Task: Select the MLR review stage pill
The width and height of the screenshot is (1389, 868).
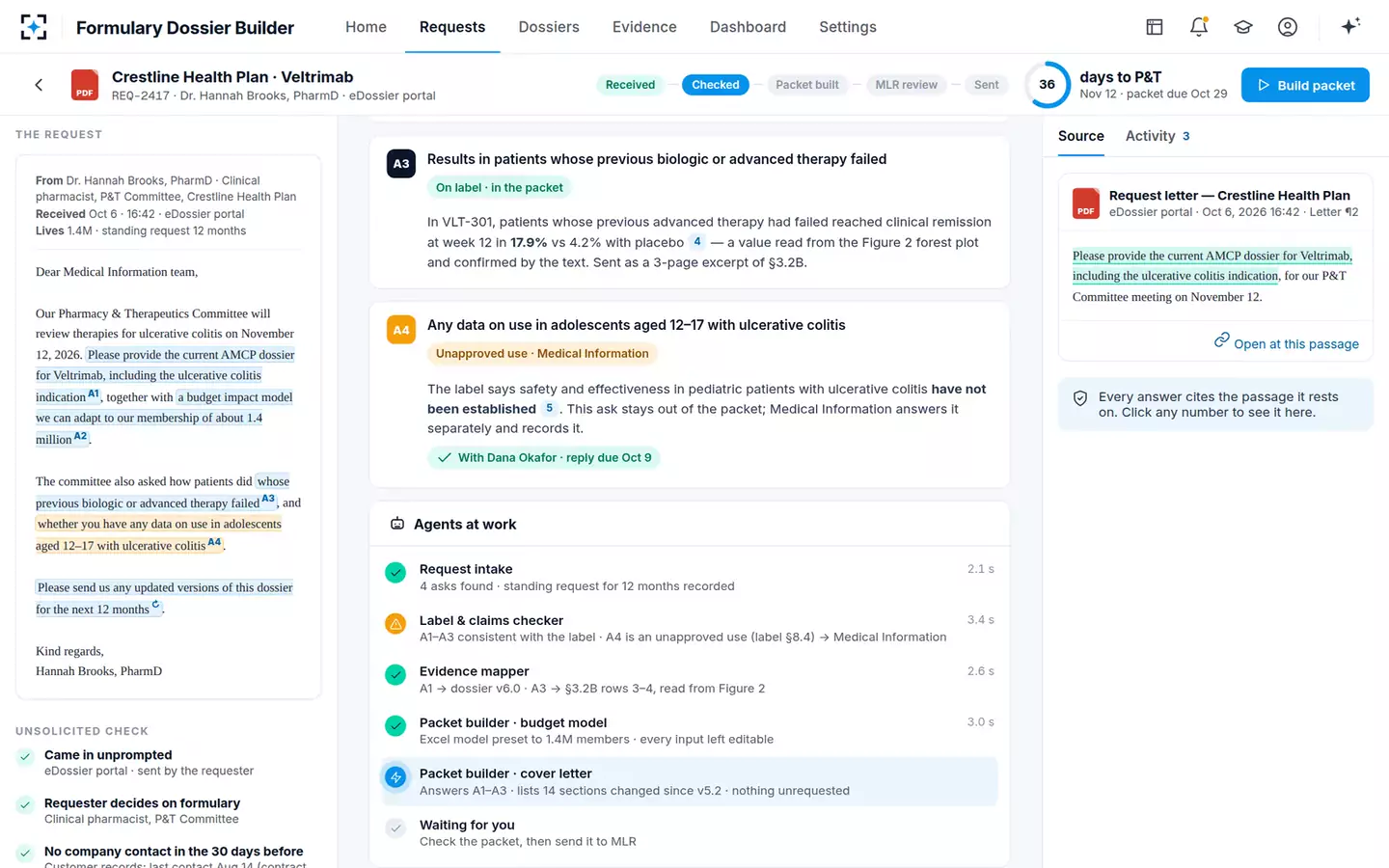Action: coord(906,85)
